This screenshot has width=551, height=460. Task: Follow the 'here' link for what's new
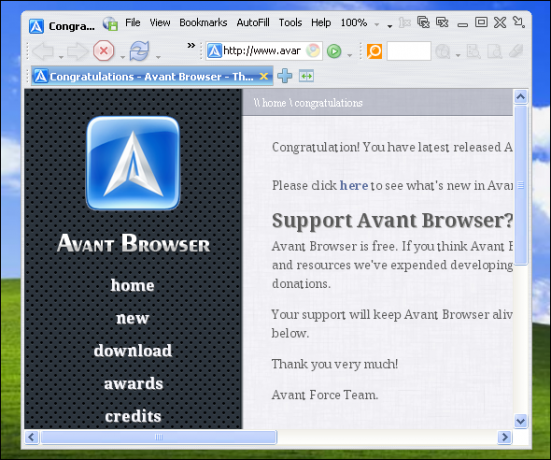tap(354, 185)
